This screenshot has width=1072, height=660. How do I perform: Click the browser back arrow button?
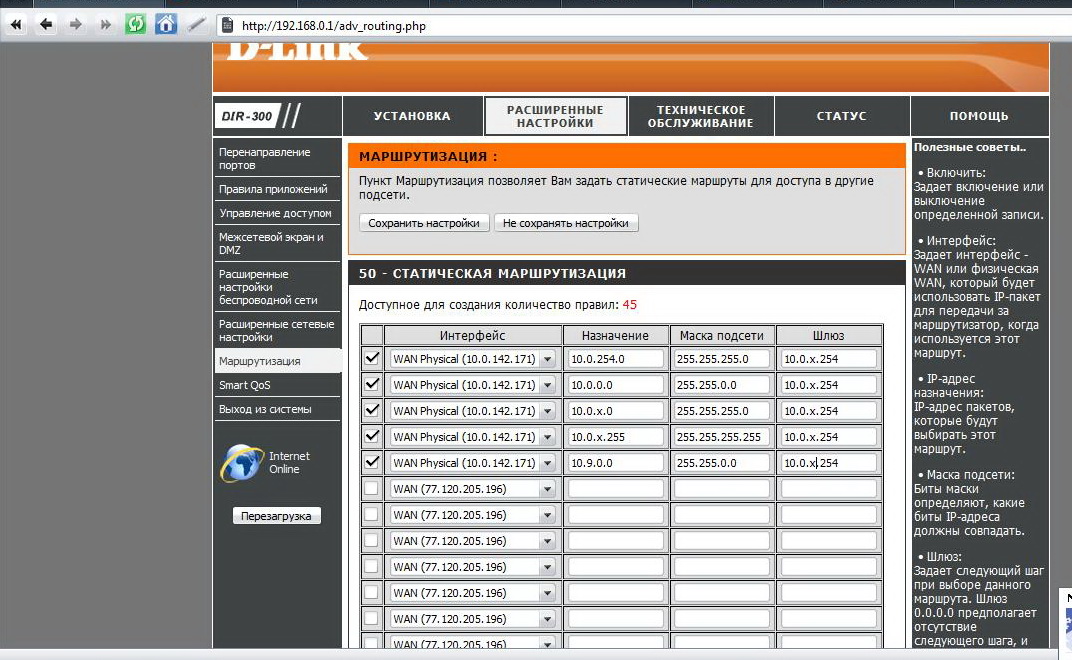click(x=46, y=25)
